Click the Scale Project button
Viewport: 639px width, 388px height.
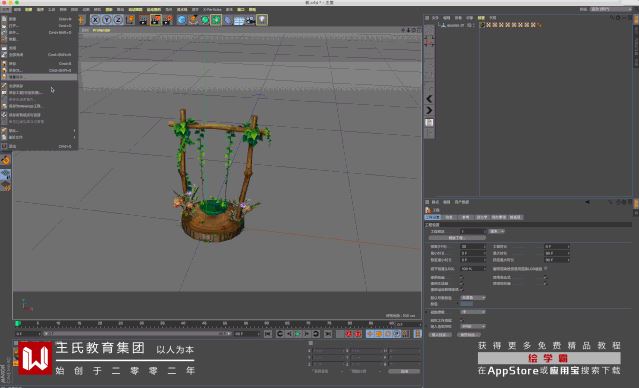(456, 238)
